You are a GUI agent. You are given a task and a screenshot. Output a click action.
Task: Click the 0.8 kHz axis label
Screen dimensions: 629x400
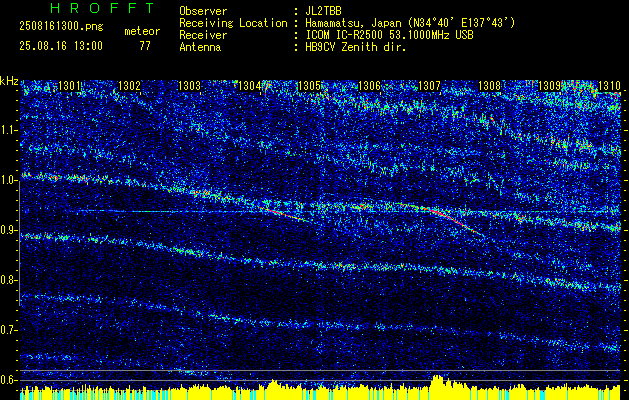[9, 280]
